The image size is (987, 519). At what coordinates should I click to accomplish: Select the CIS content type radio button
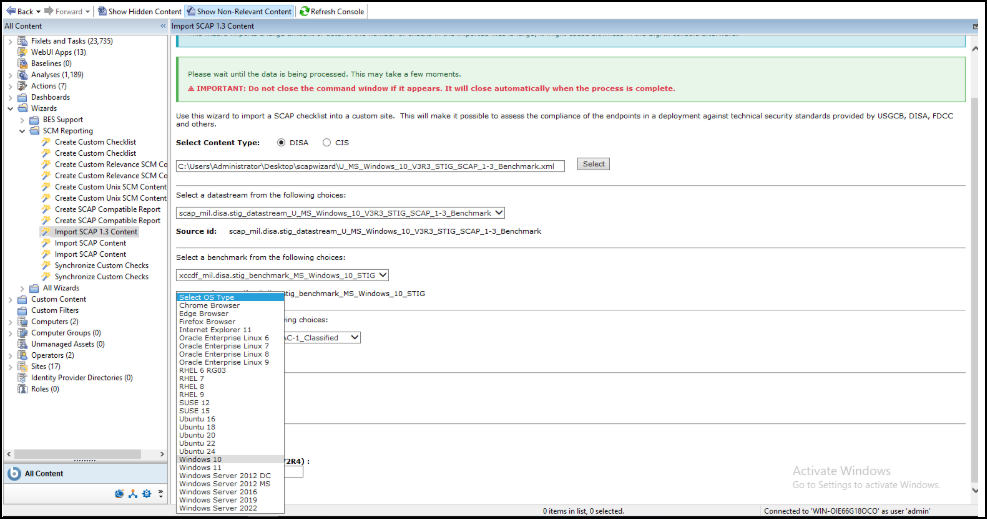point(327,143)
